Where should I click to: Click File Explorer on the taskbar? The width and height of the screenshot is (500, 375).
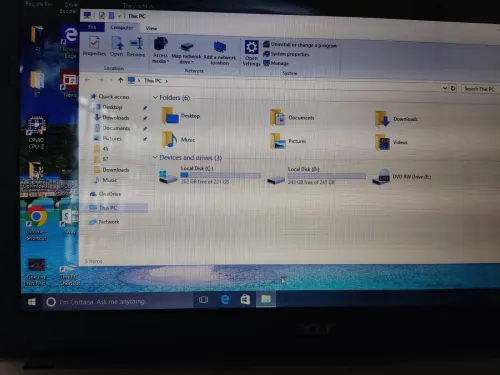266,299
